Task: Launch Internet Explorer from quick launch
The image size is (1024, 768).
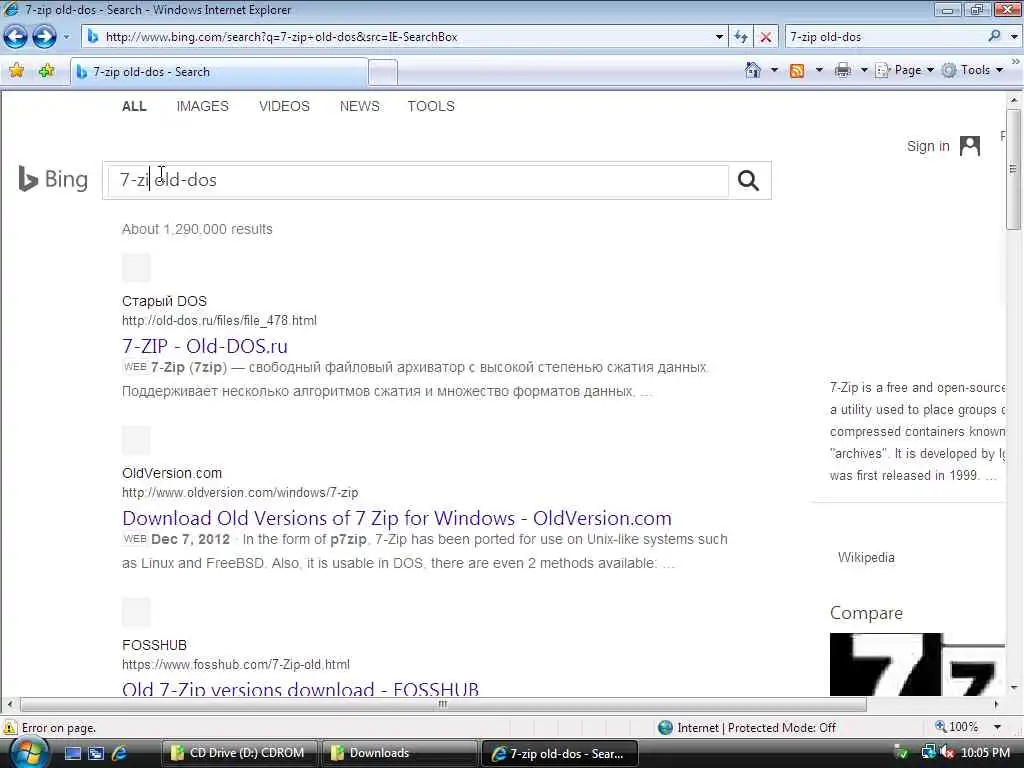Action: click(120, 754)
